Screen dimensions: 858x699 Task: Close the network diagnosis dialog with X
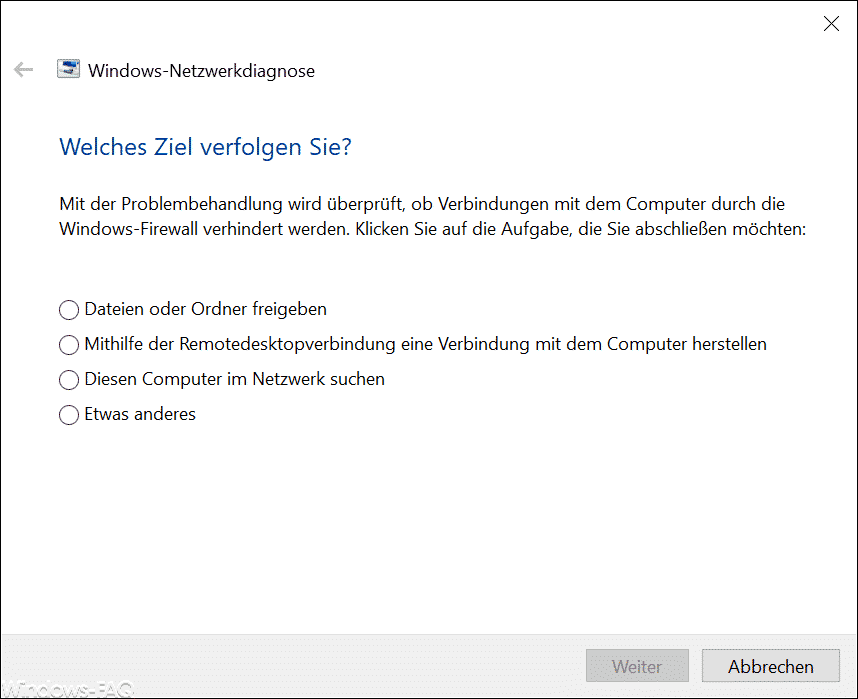(x=831, y=24)
